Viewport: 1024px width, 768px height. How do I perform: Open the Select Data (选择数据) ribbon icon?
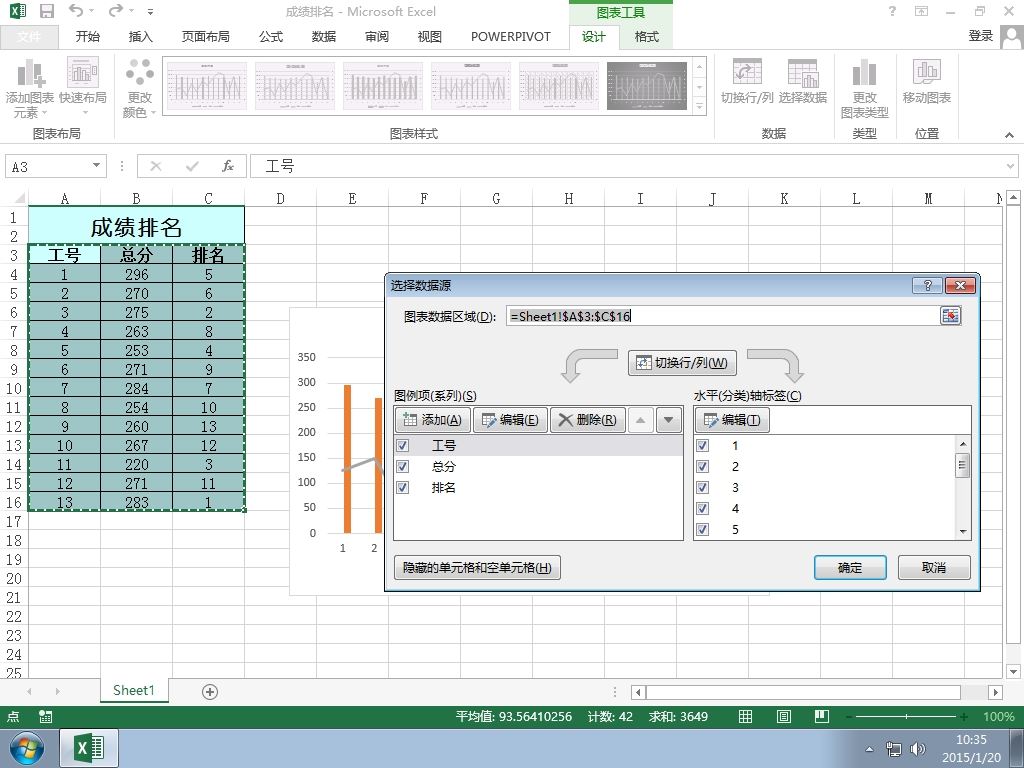pos(803,82)
